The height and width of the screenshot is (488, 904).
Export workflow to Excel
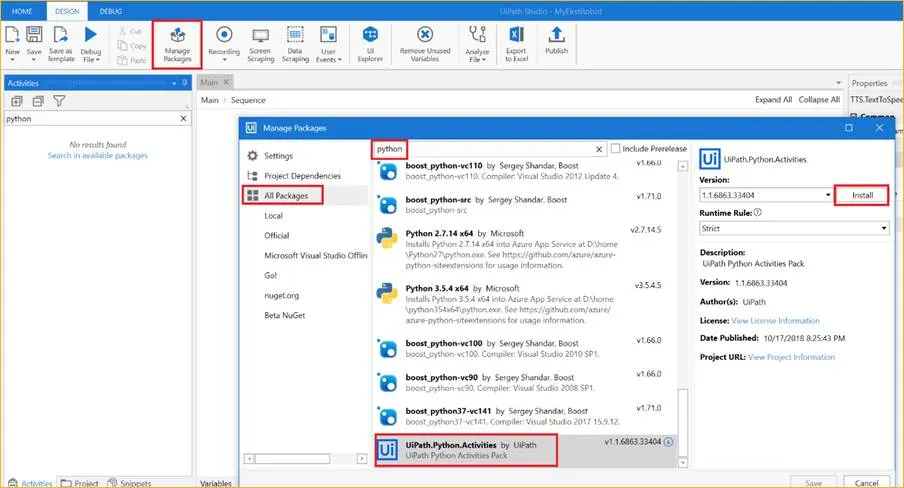point(517,44)
